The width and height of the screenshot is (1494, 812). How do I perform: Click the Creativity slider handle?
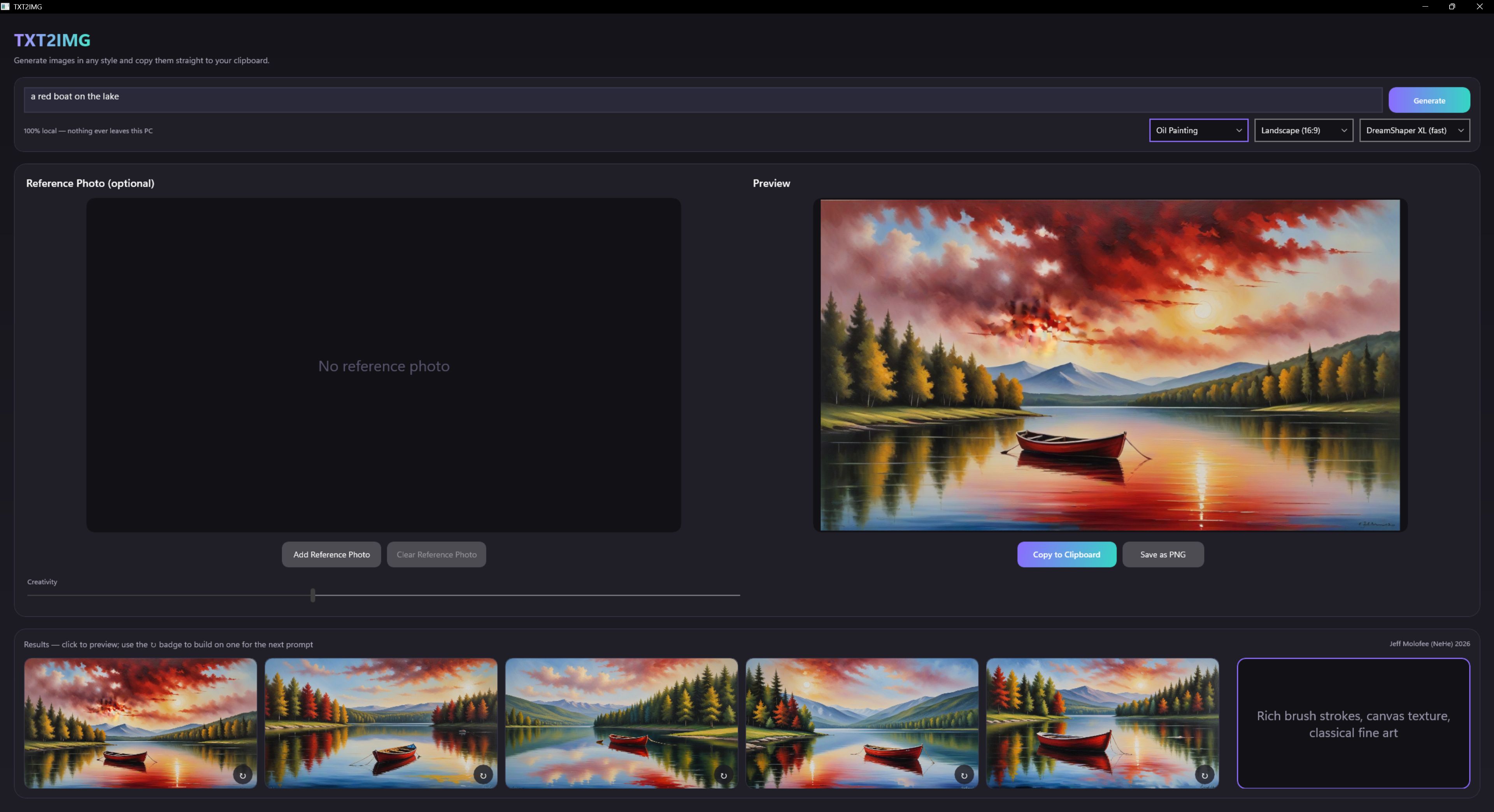click(312, 595)
